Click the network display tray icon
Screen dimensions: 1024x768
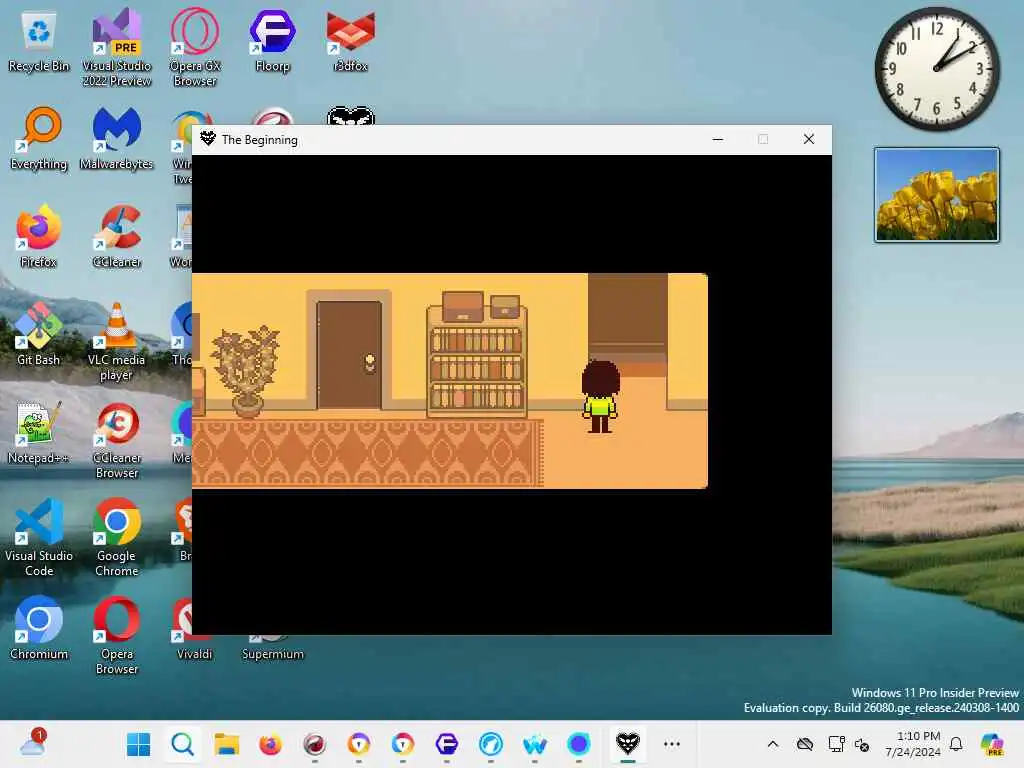pyautogui.click(x=836, y=744)
